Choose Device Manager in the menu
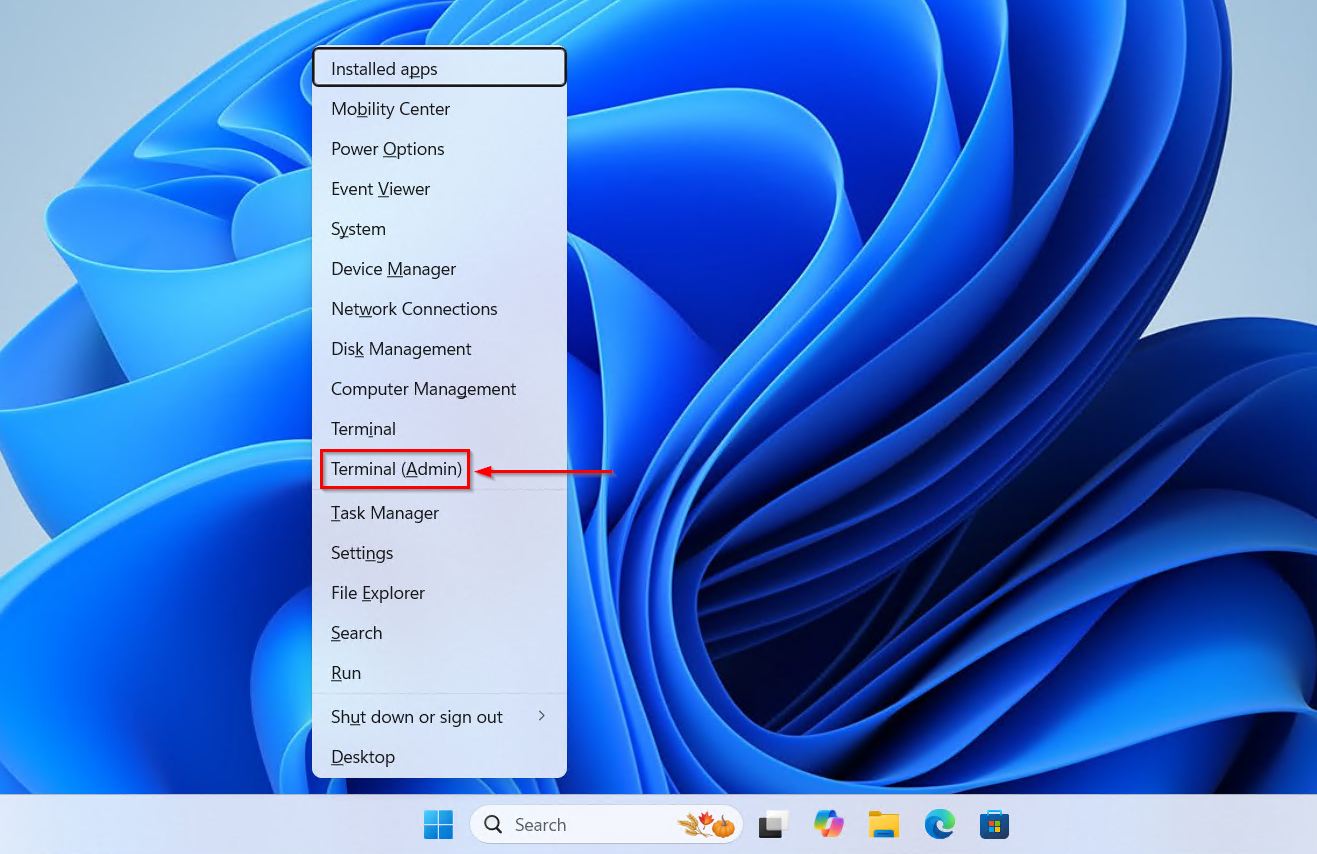1317x854 pixels. (393, 269)
